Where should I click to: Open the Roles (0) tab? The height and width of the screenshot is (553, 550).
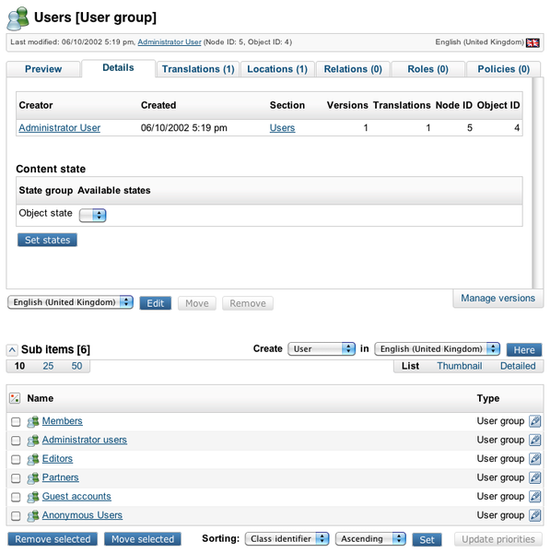(x=428, y=69)
